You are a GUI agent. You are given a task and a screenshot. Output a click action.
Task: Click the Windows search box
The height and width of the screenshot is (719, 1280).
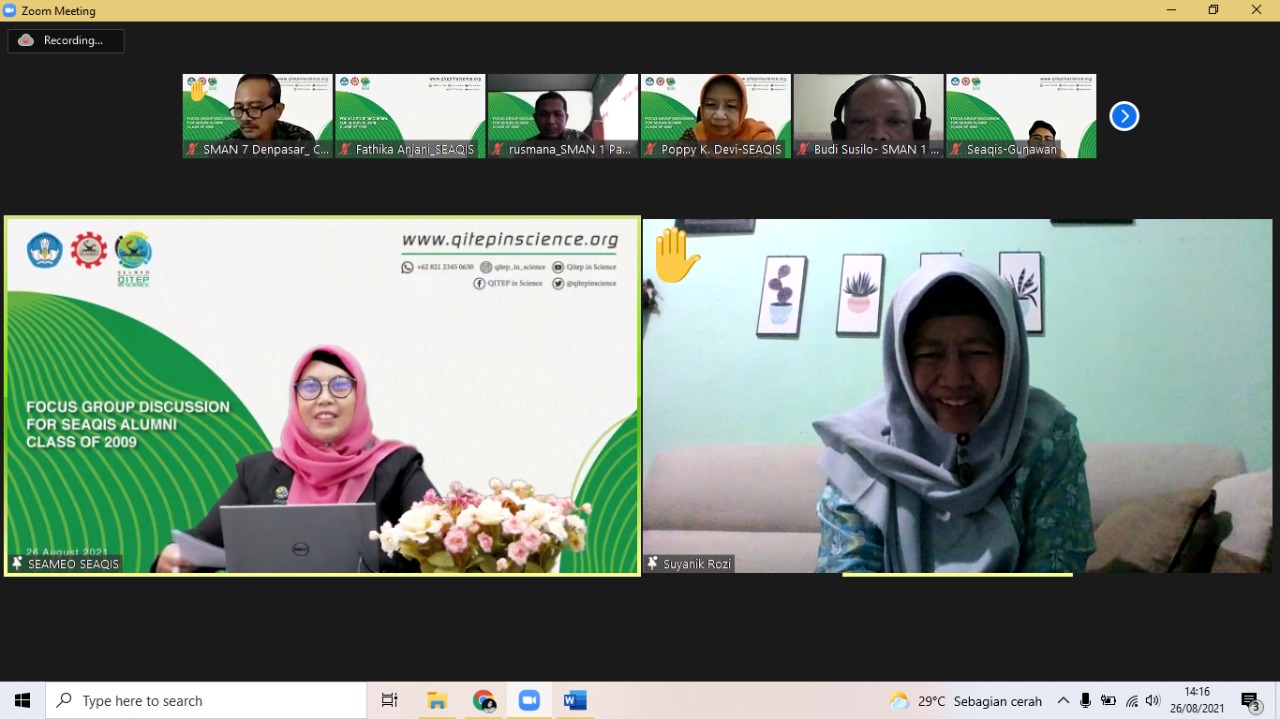[207, 701]
